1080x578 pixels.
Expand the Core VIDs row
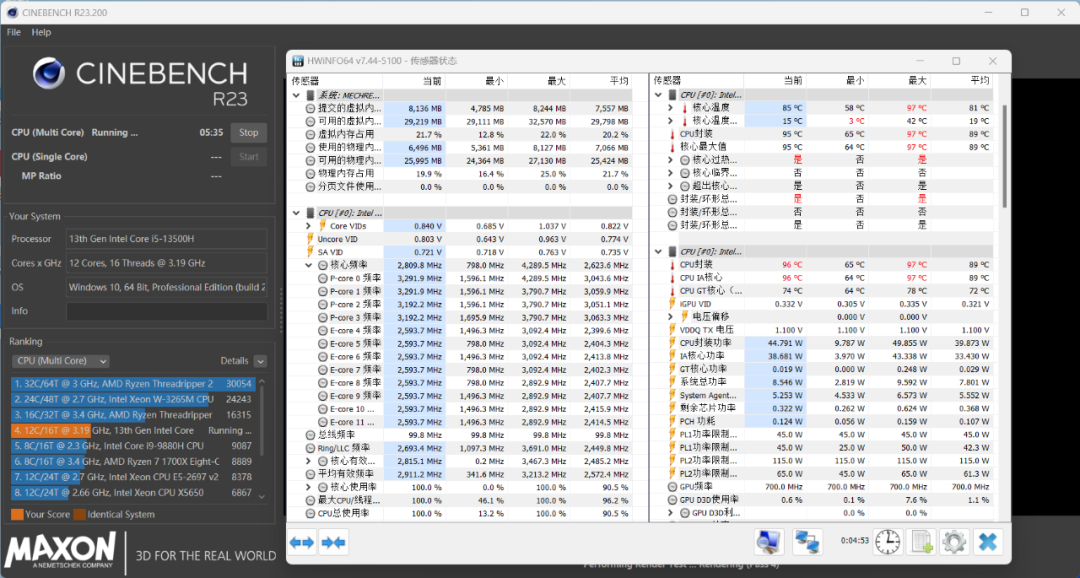coord(309,226)
